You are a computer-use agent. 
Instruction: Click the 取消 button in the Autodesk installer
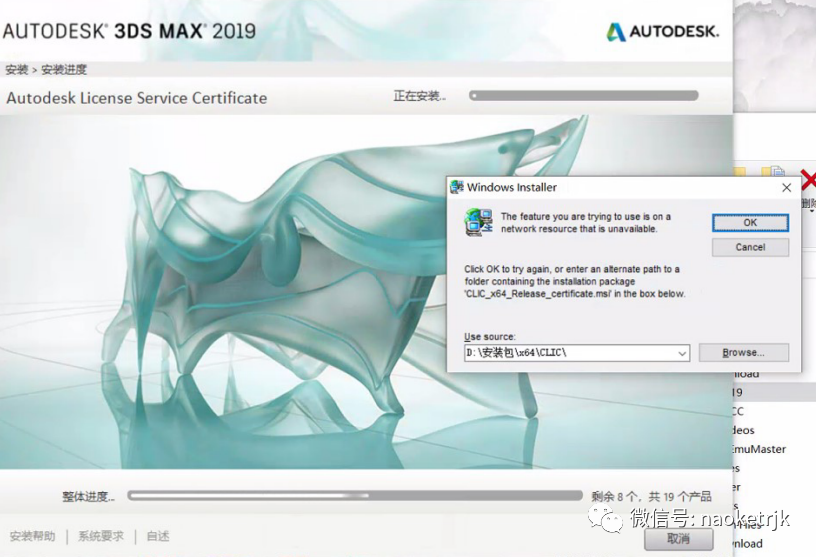(679, 539)
